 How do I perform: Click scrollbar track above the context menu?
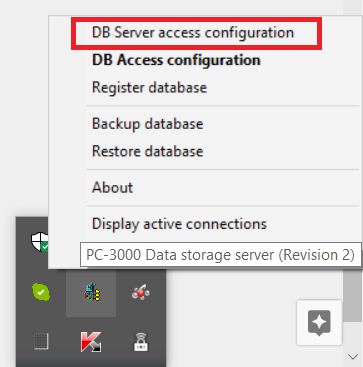pos(353,7)
